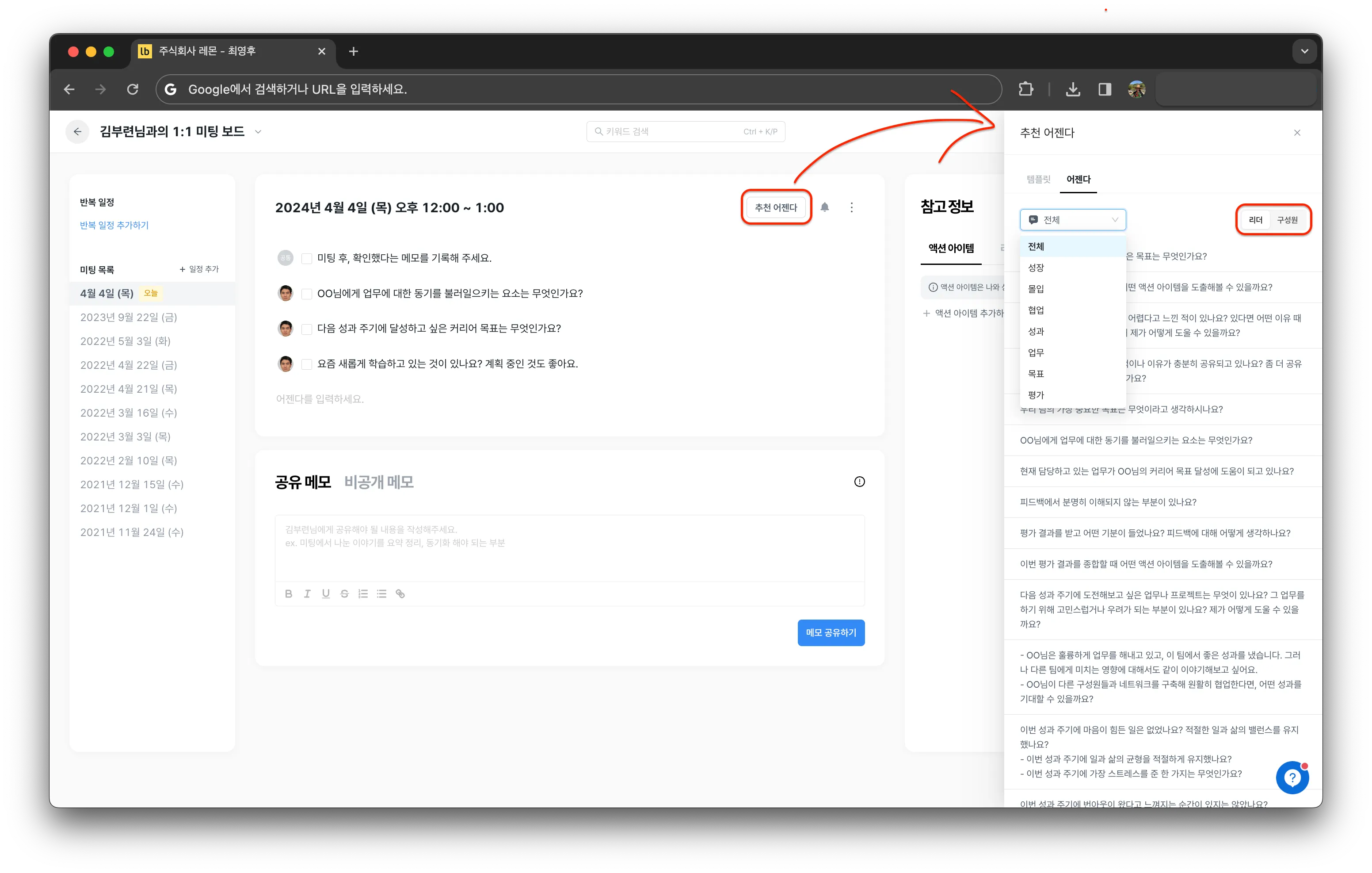Switch the agenda view to 구성원
Screen dimensions: 1372x873
click(1287, 220)
